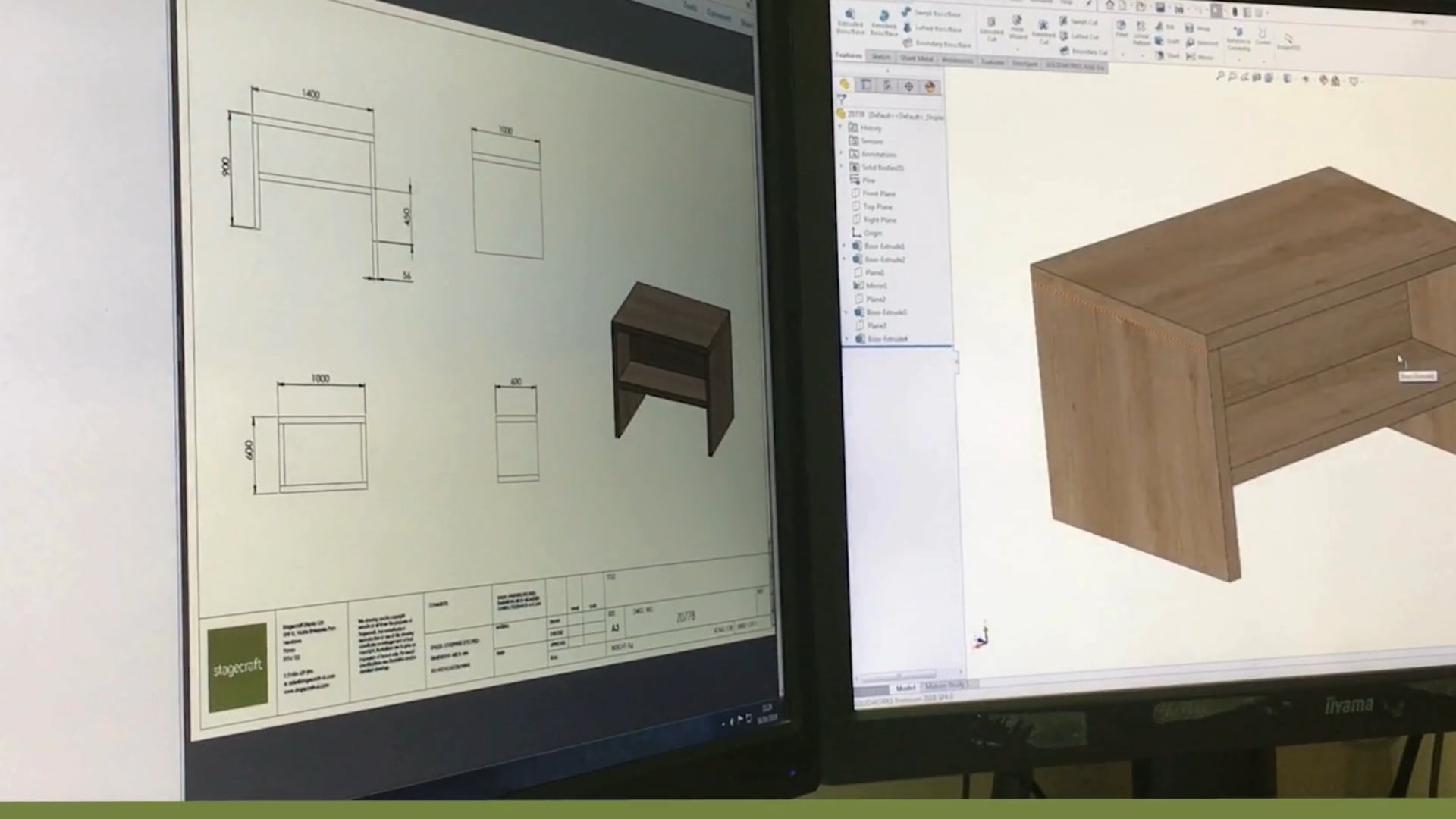The height and width of the screenshot is (819, 1456).
Task: Toggle the ConfigurationManager panel view
Action: 888,86
